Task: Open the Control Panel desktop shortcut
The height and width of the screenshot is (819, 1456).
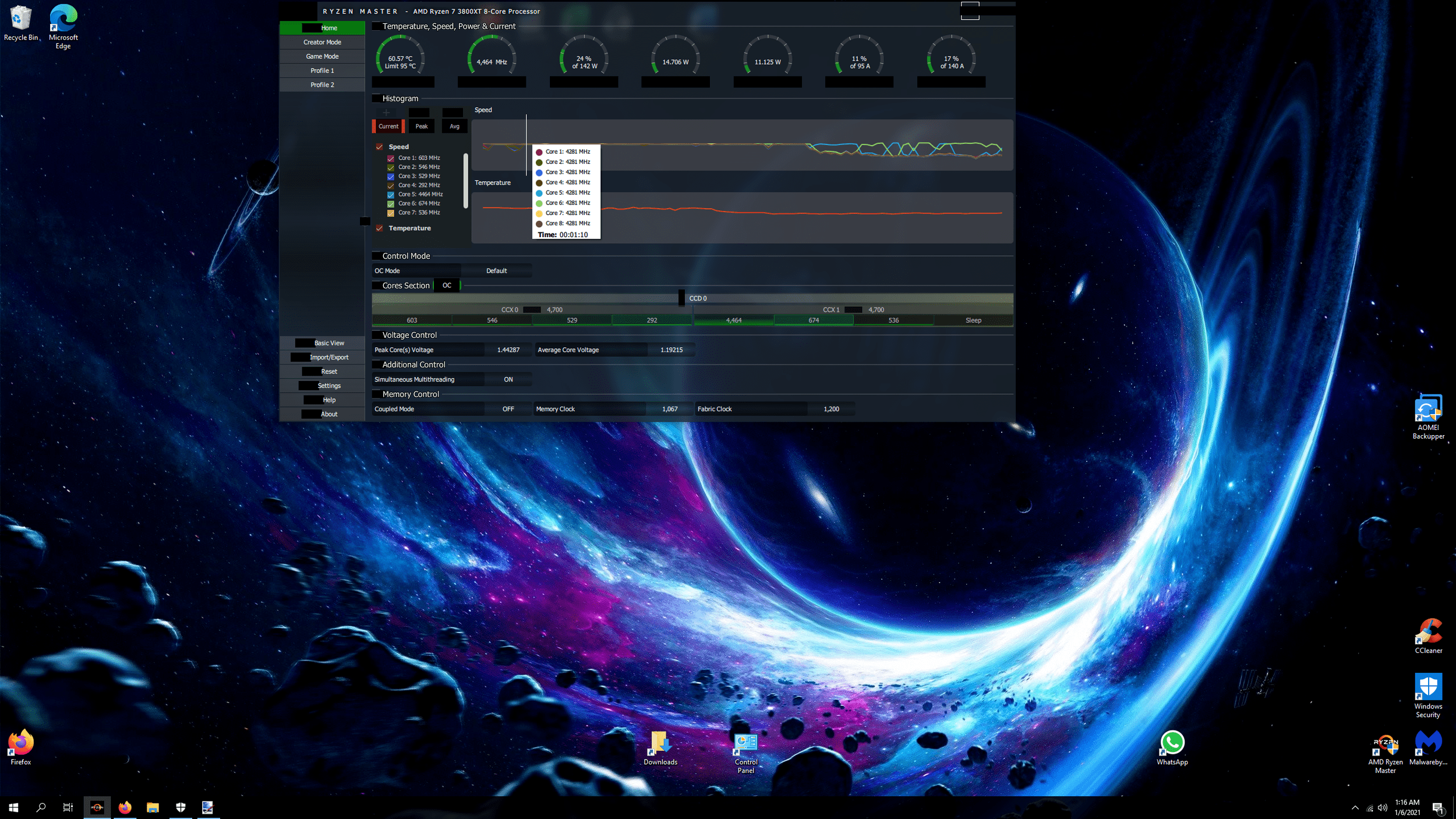Action: click(745, 753)
